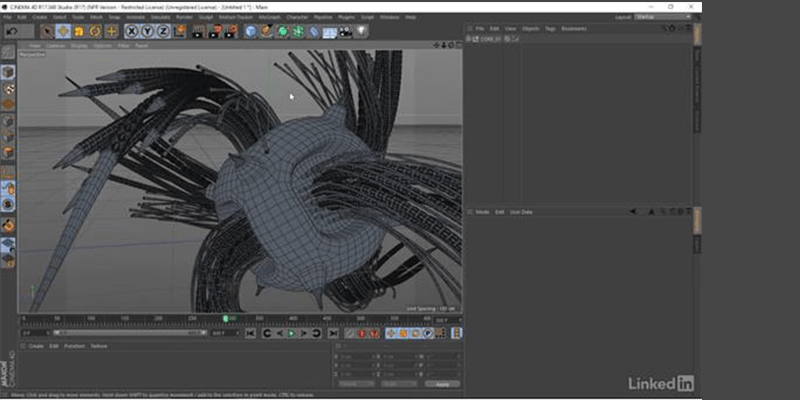The image size is (800, 400).
Task: Add a Cube primitive object
Action: [x=251, y=31]
